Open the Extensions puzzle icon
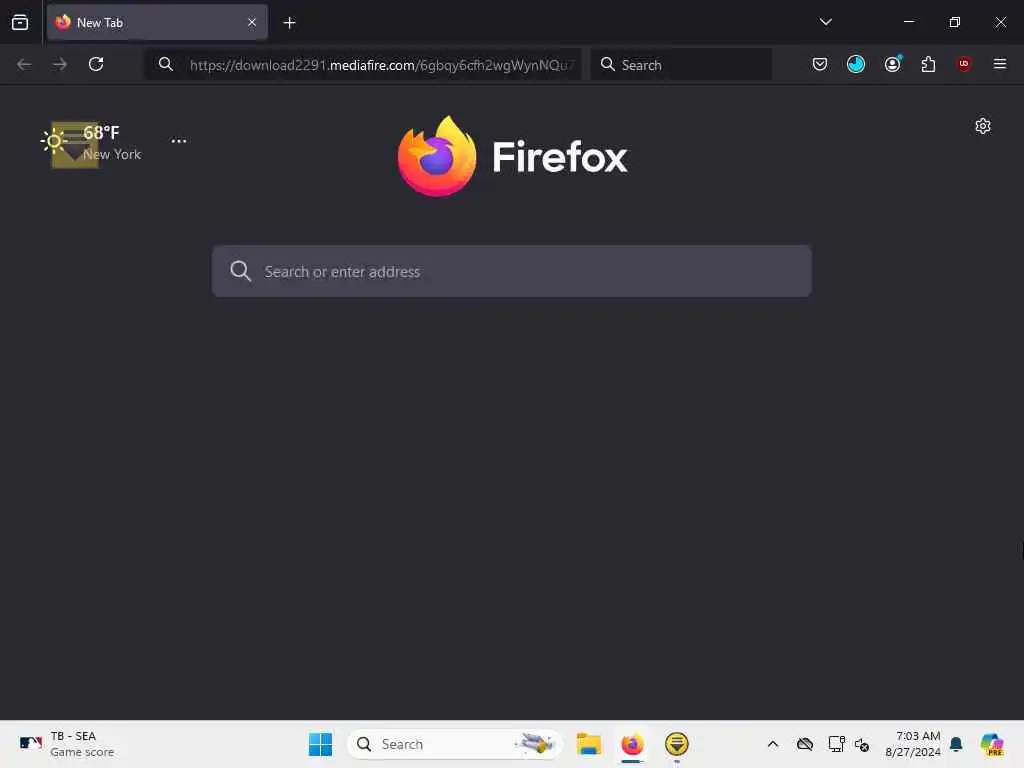Screen dimensions: 1024x768 click(928, 64)
